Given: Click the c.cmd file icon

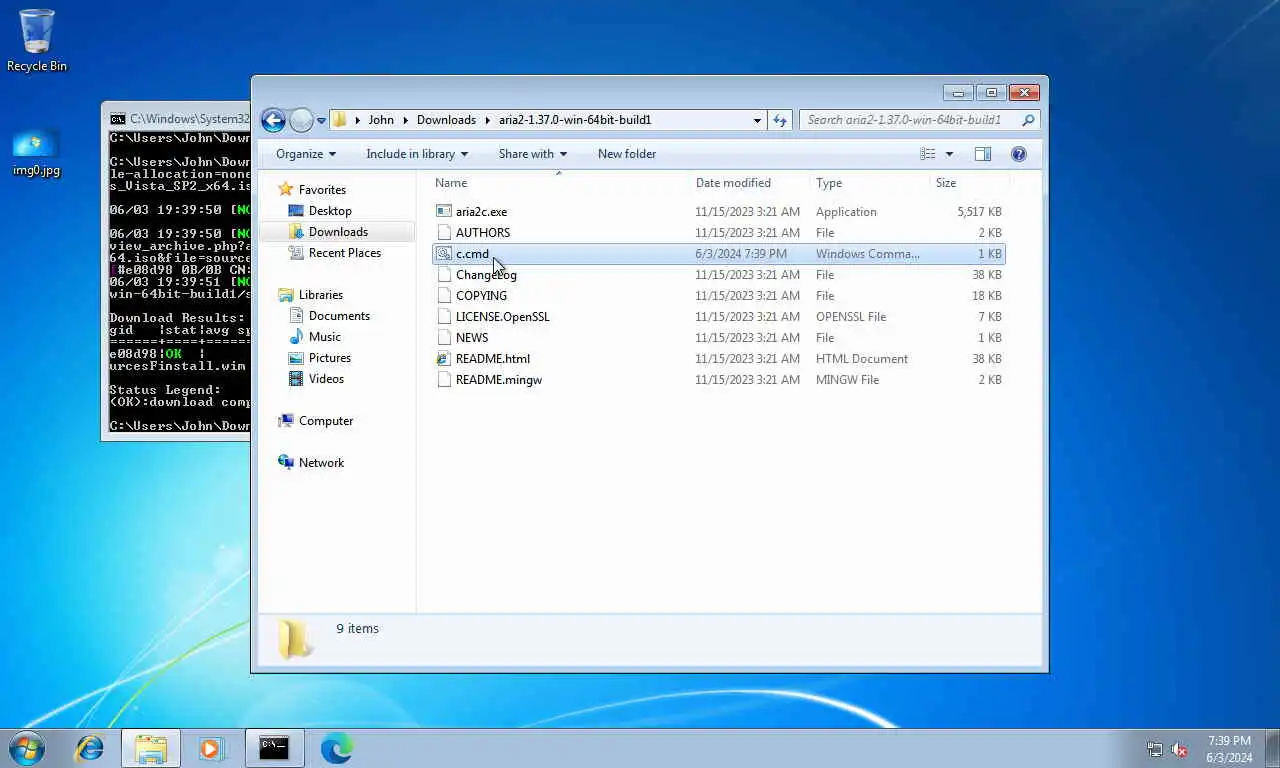Looking at the screenshot, I should coord(444,254).
